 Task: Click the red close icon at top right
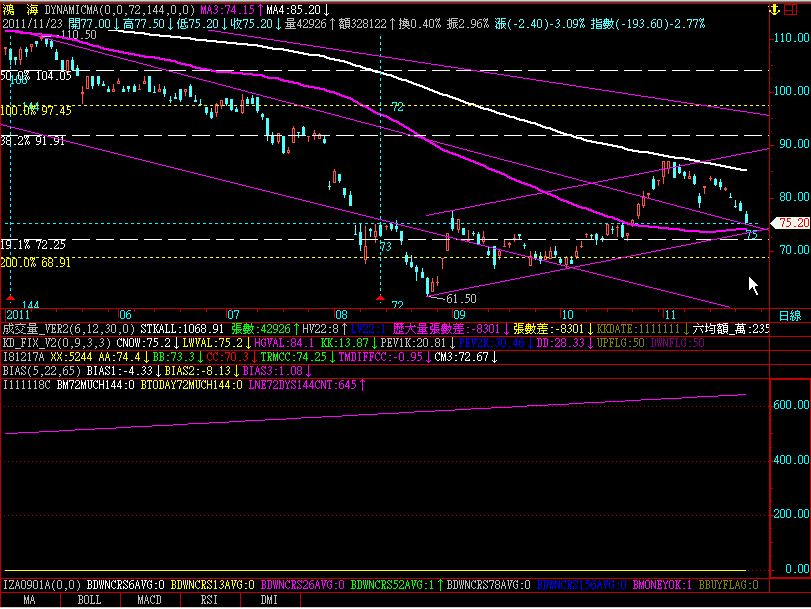(799, 8)
